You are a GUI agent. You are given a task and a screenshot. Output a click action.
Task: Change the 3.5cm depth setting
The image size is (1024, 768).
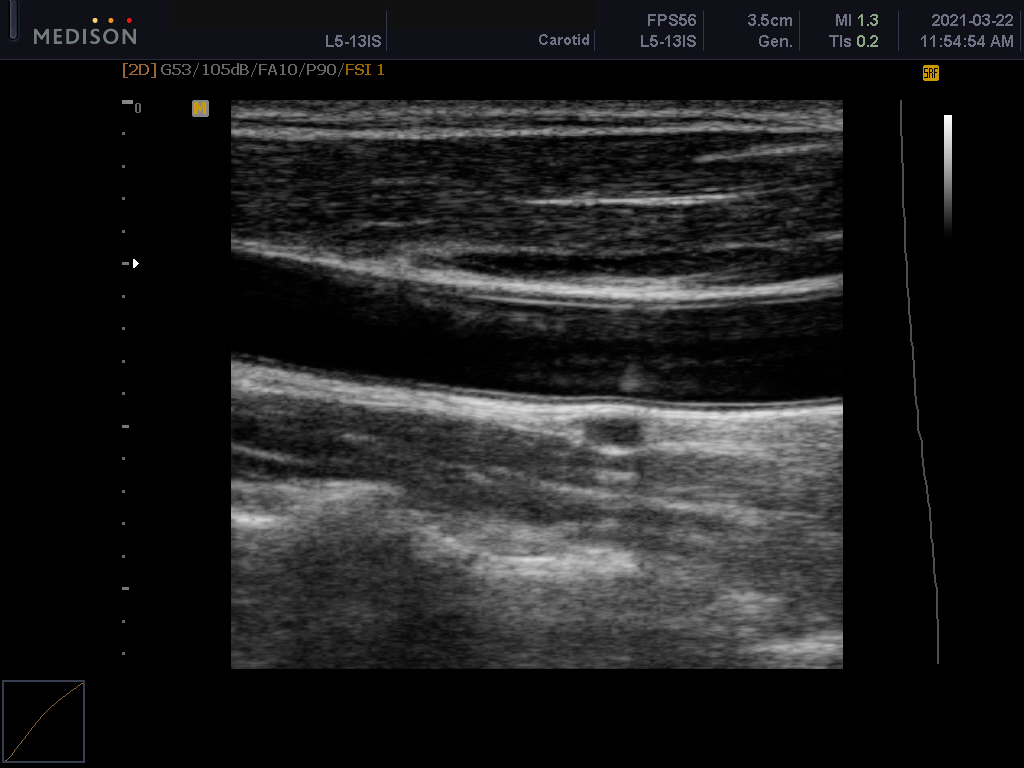(769, 21)
